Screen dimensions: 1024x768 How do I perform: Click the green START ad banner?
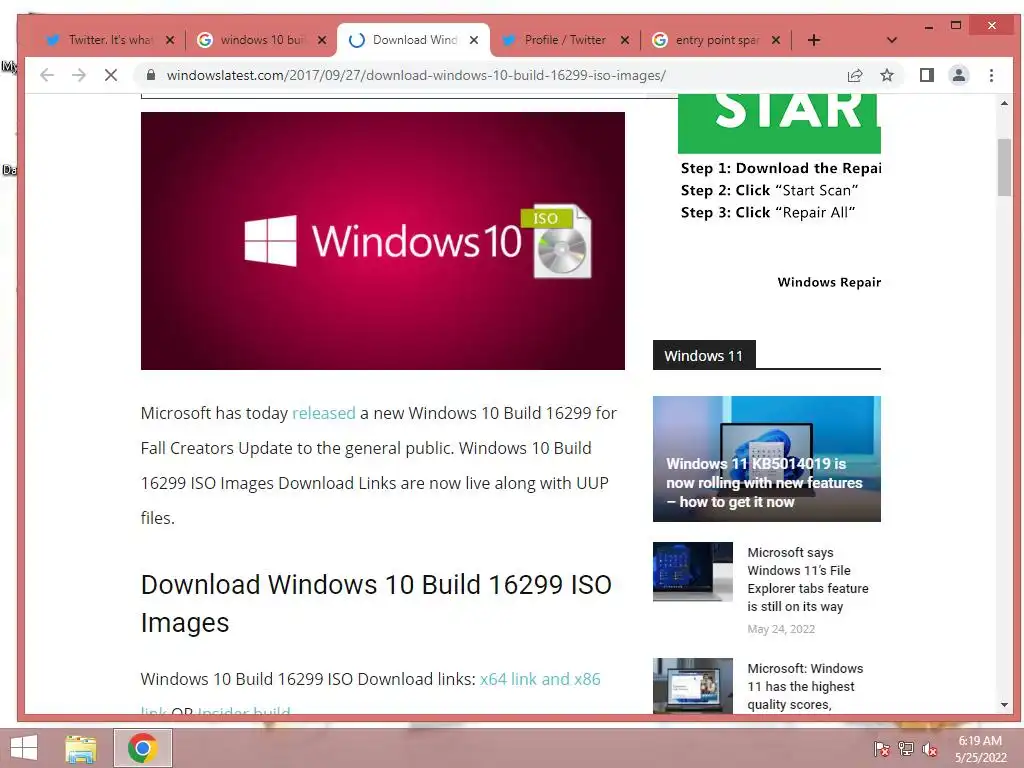coord(779,123)
